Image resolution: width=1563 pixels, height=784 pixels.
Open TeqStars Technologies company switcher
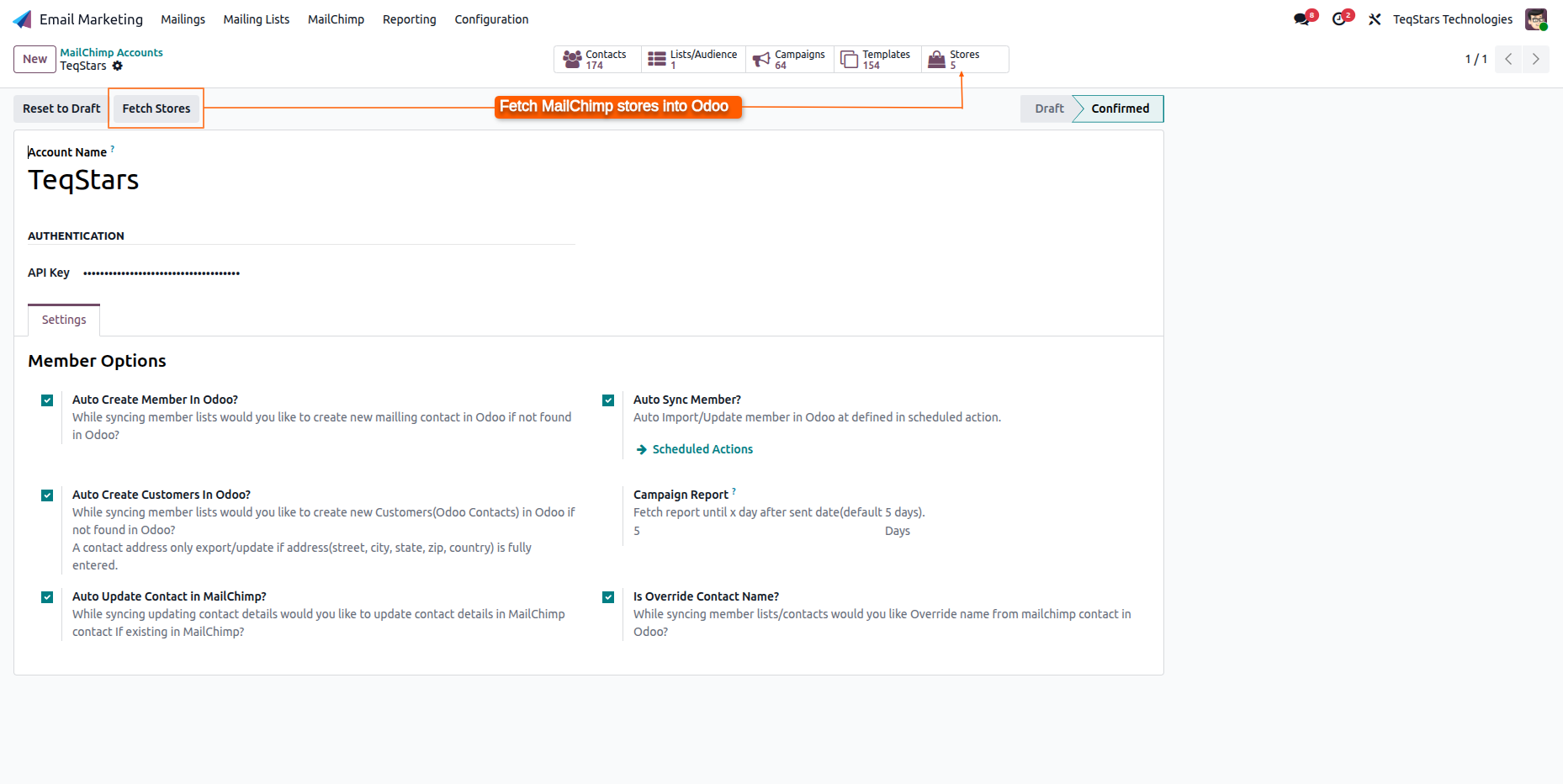1452,19
